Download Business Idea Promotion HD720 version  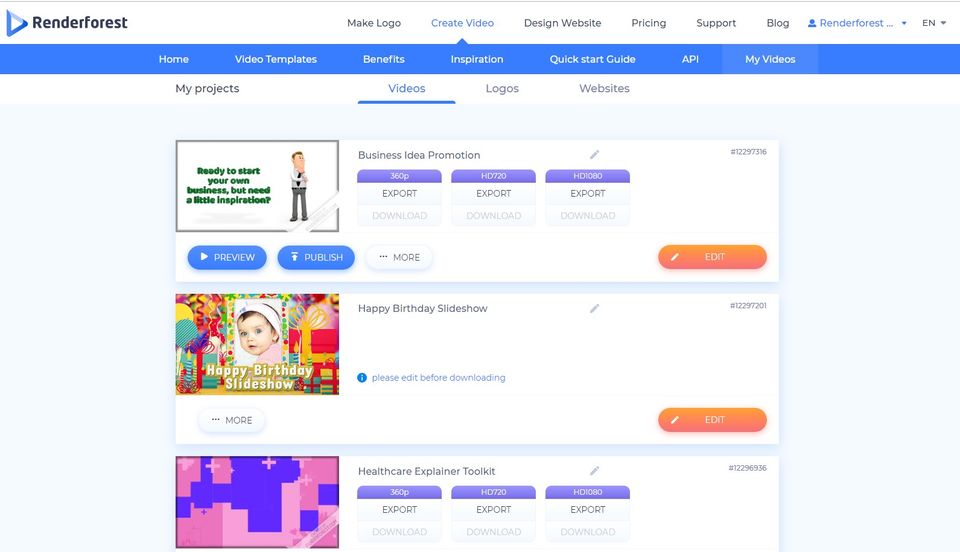pos(493,215)
